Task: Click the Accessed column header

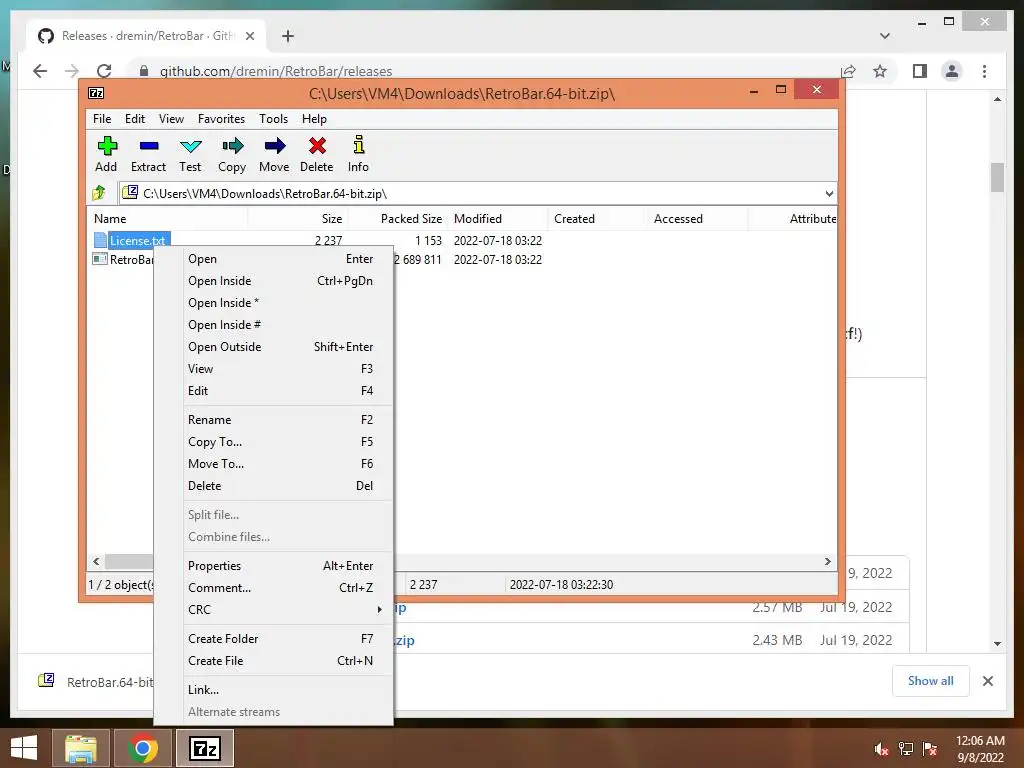Action: pos(697,219)
